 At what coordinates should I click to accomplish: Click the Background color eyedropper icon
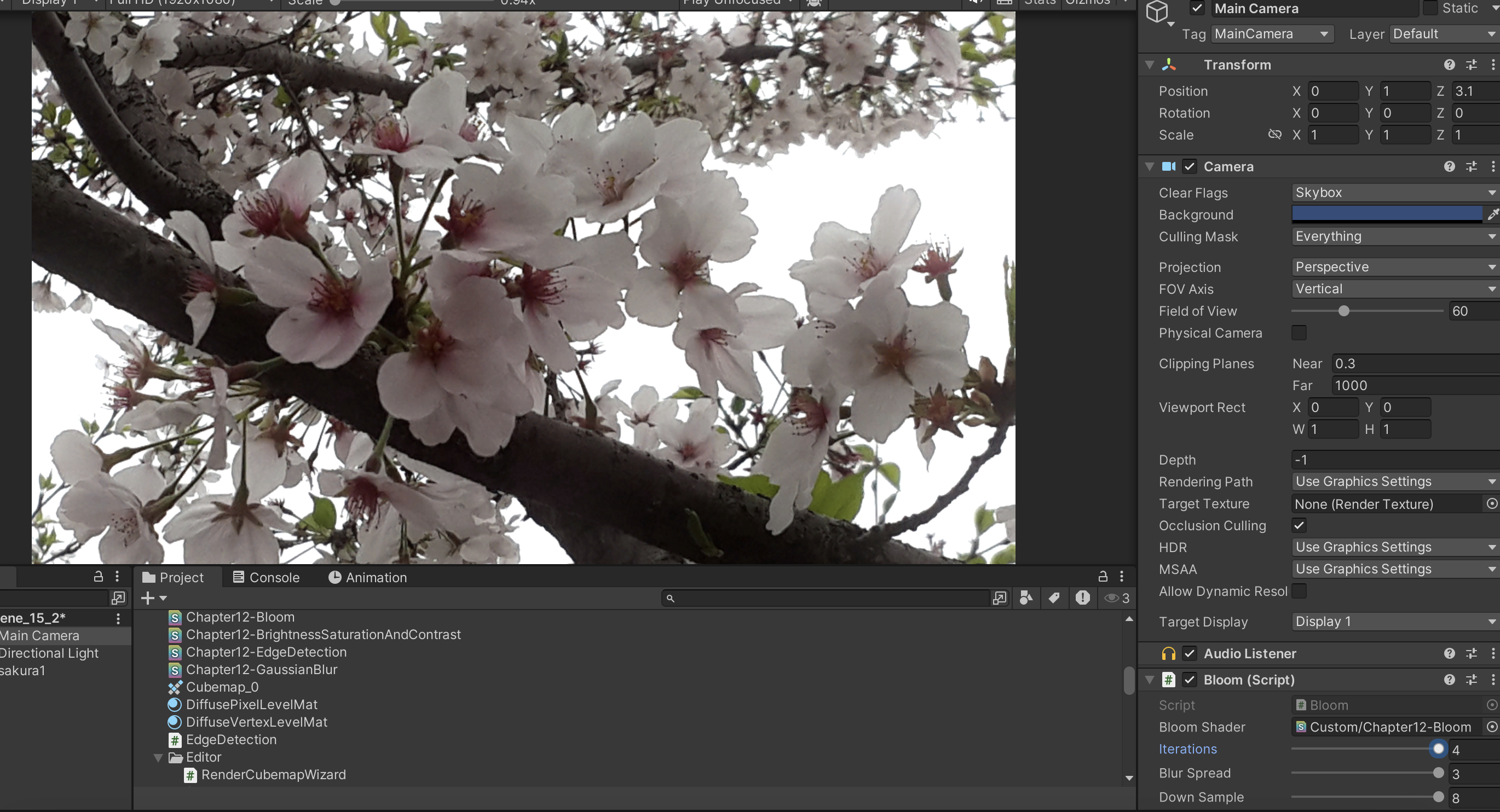[1492, 215]
